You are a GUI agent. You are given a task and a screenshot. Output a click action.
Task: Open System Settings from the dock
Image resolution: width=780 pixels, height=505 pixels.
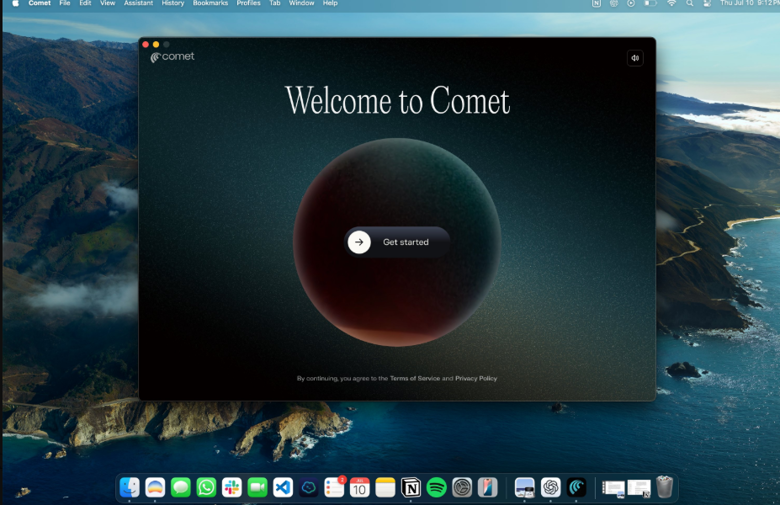462,488
